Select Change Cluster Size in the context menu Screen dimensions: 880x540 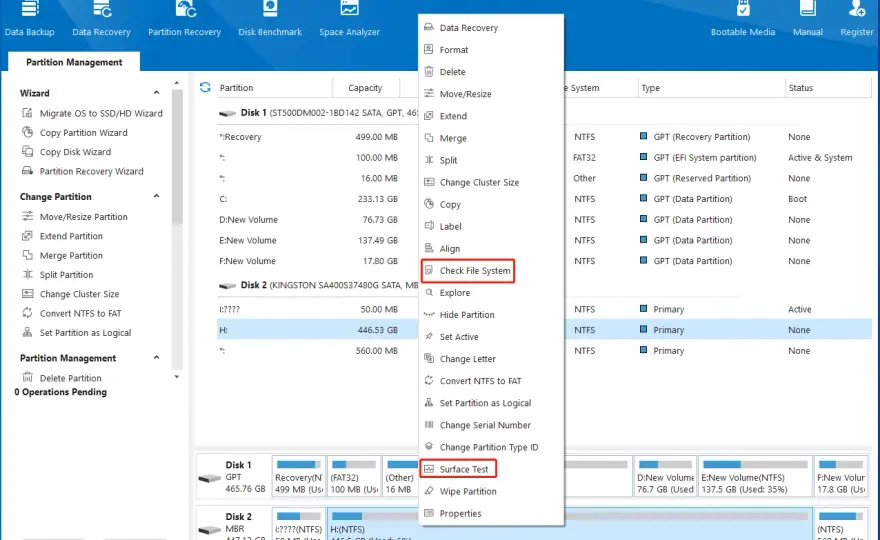491,182
